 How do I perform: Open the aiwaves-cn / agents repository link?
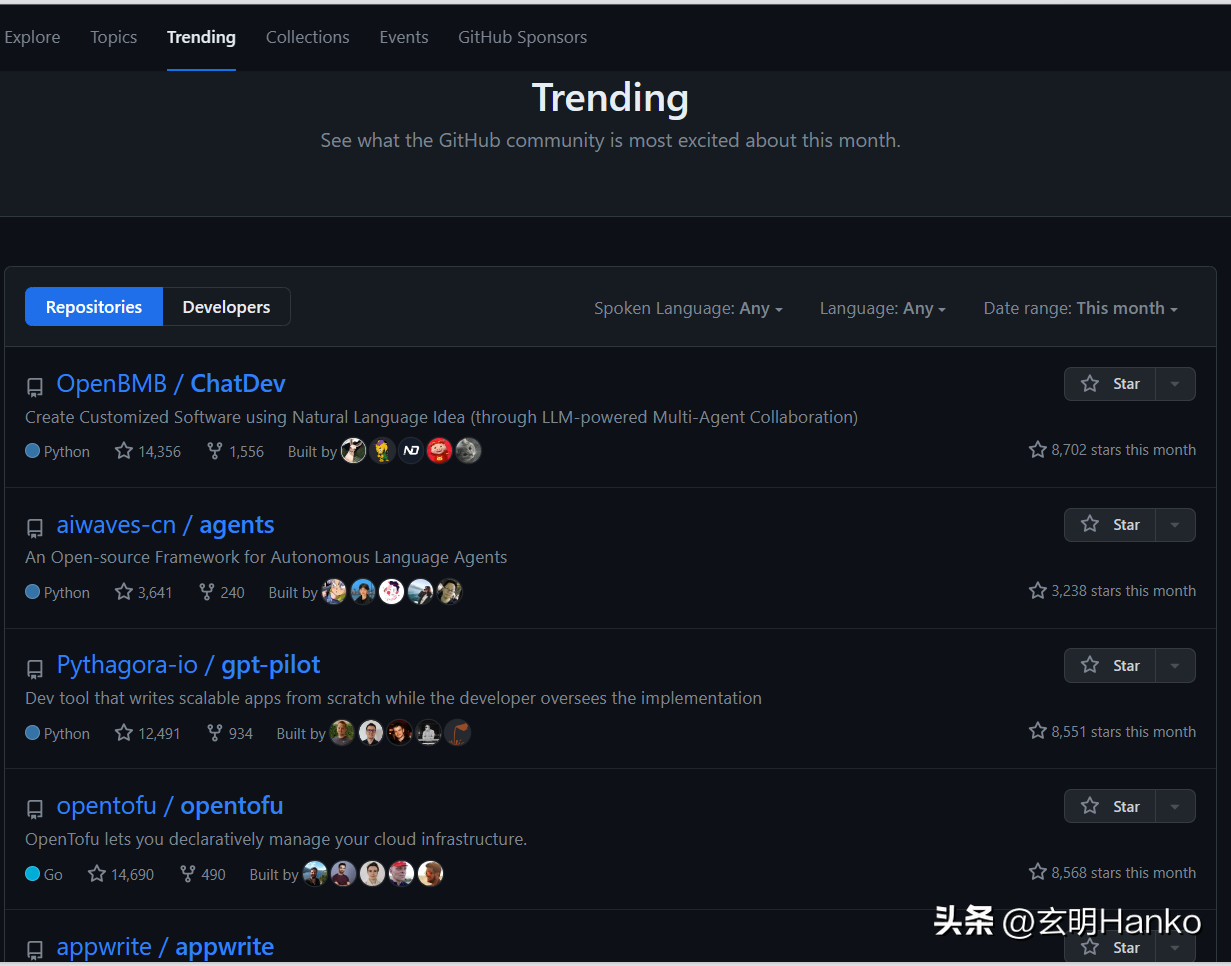pos(165,525)
